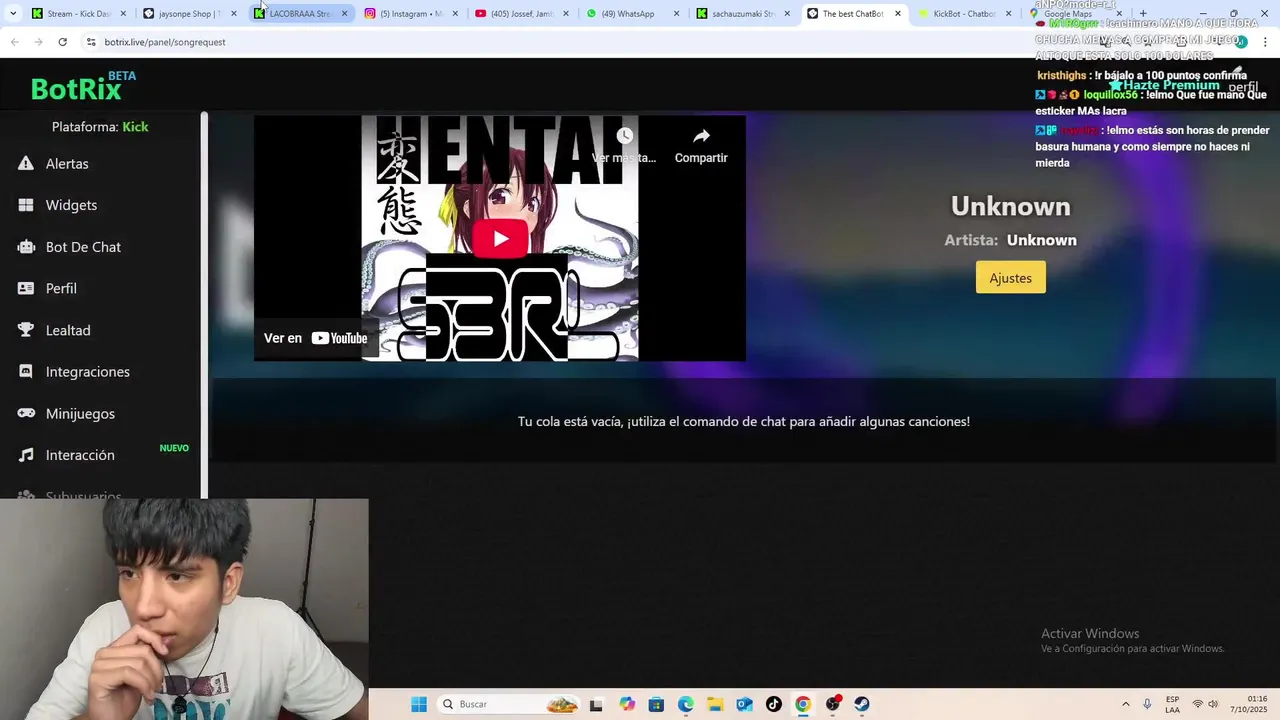Click Chrome icon in taskbar

coord(803,704)
